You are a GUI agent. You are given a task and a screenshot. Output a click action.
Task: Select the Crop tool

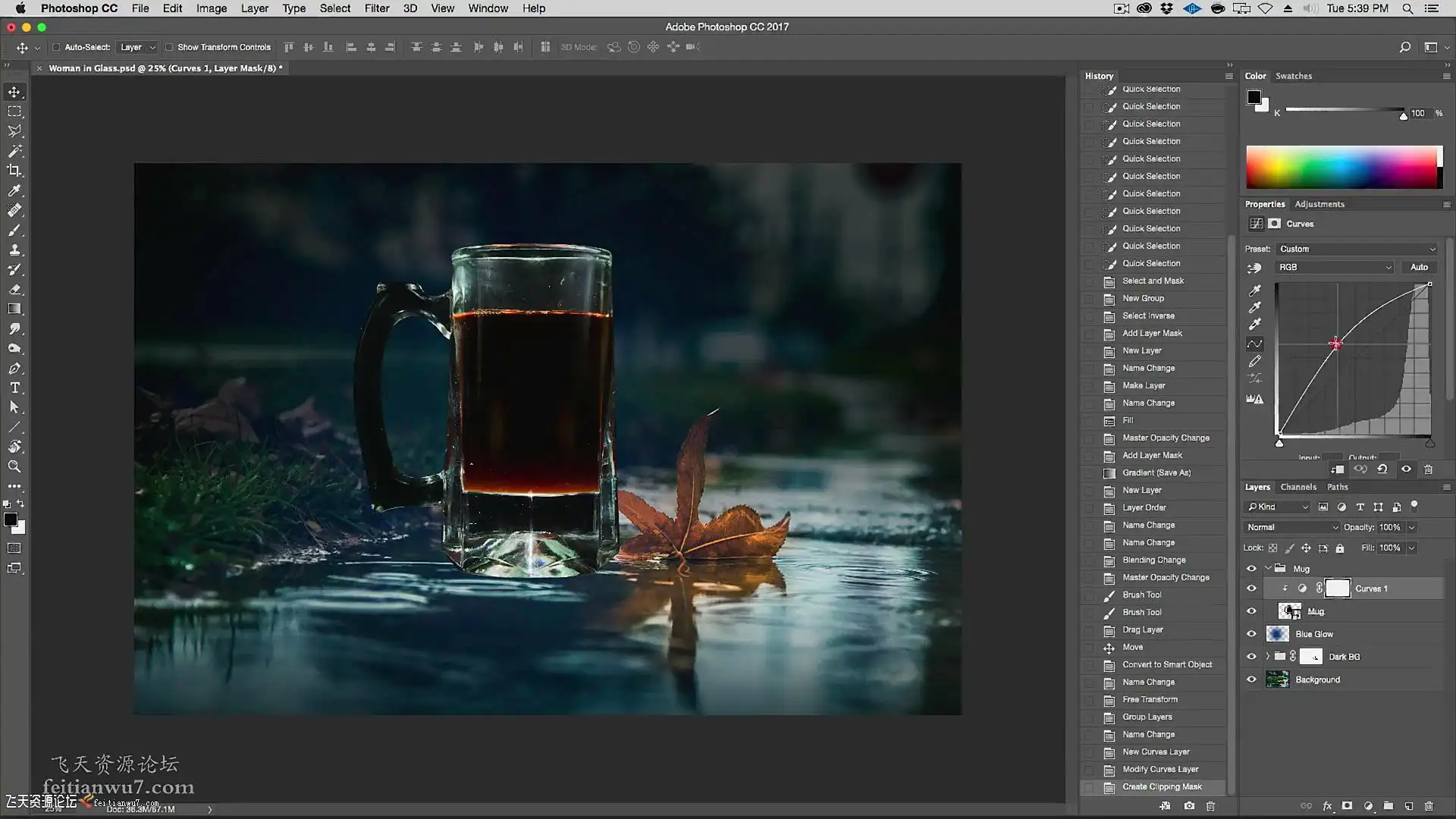point(14,171)
